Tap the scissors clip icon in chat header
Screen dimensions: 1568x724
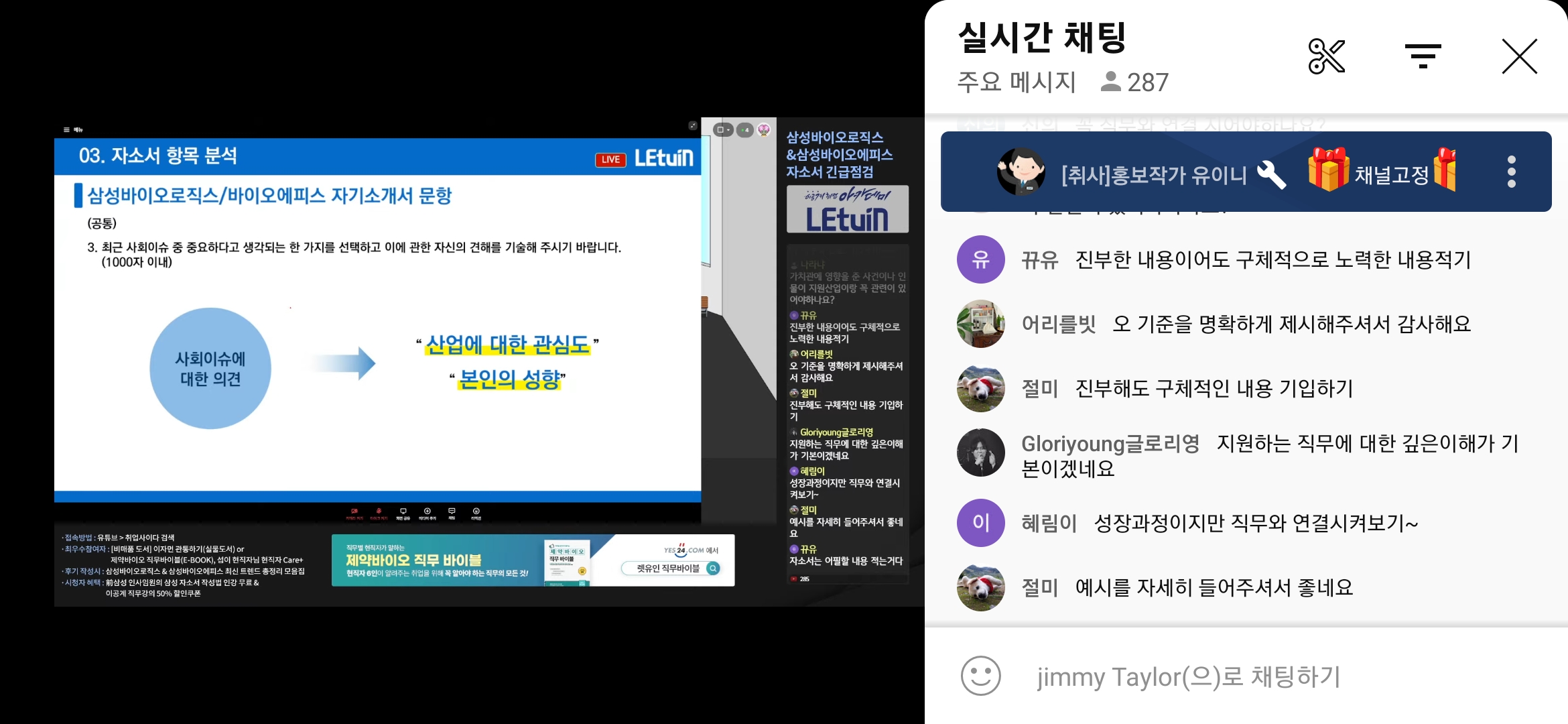point(1327,56)
